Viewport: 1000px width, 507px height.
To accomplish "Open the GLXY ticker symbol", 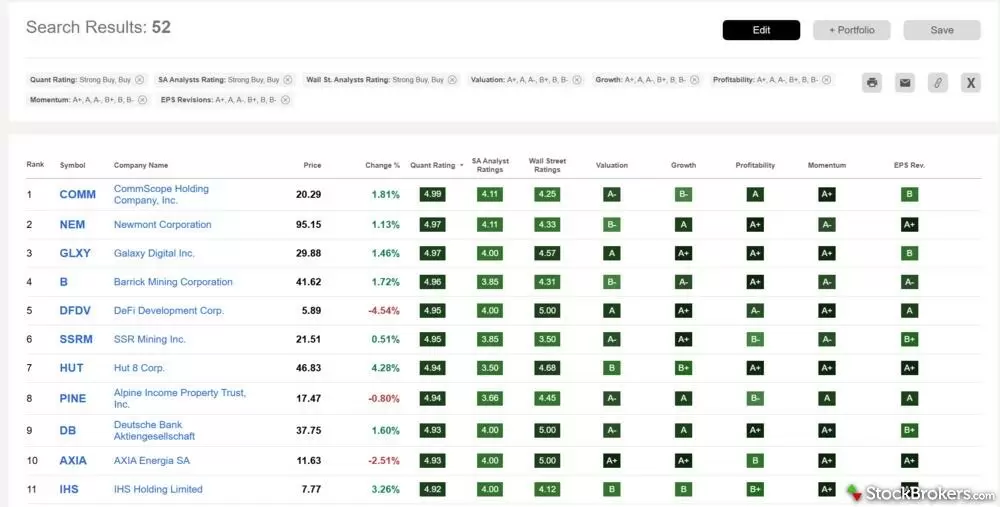I will pyautogui.click(x=75, y=253).
